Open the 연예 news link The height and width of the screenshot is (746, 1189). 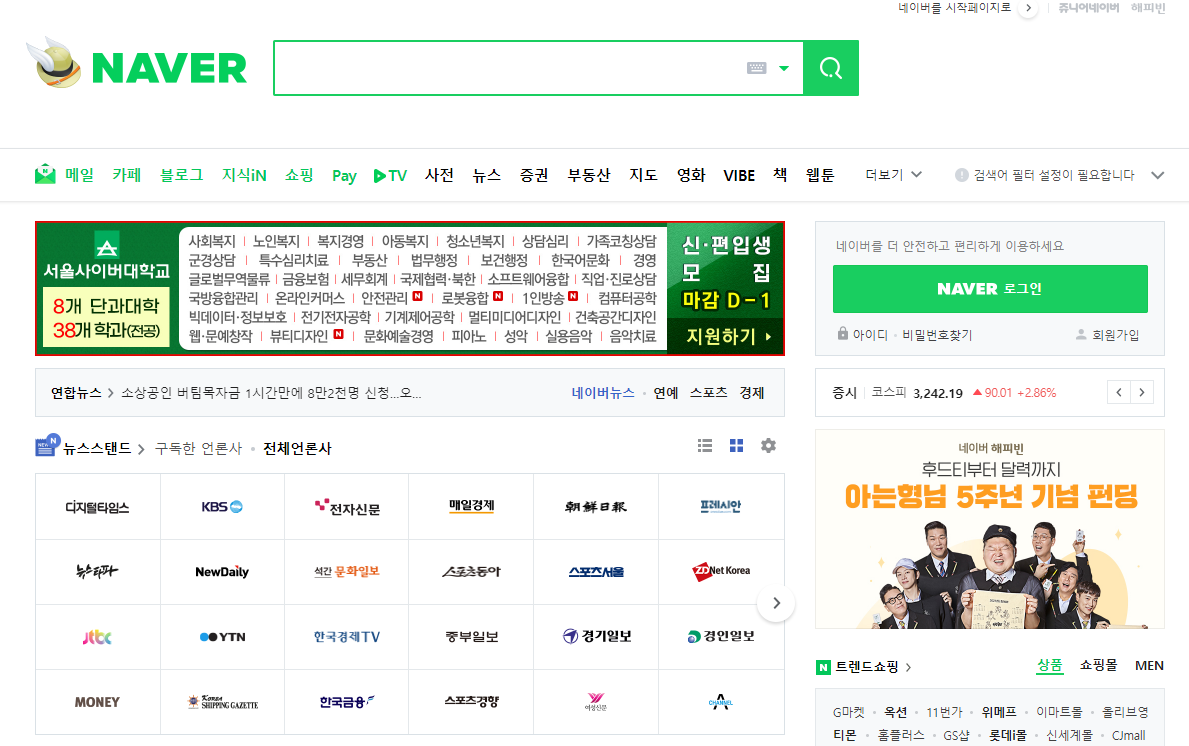pos(666,393)
